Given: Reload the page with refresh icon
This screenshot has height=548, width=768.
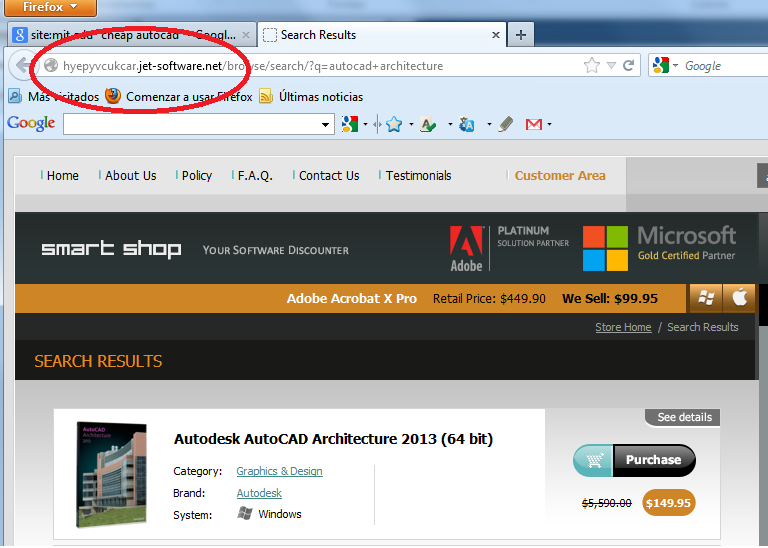Looking at the screenshot, I should click(x=628, y=65).
